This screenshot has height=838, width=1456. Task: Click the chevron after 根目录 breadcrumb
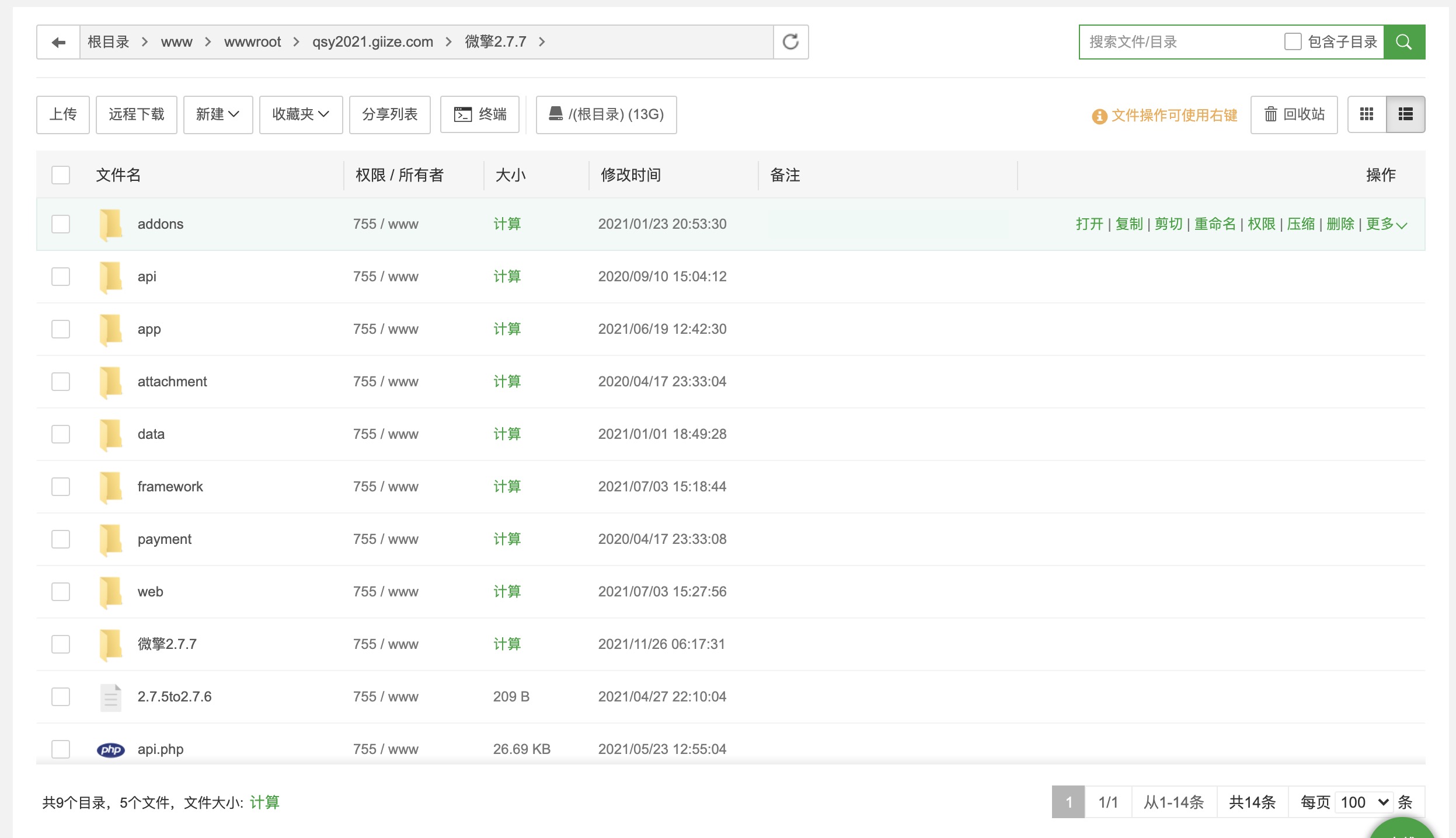pos(145,42)
